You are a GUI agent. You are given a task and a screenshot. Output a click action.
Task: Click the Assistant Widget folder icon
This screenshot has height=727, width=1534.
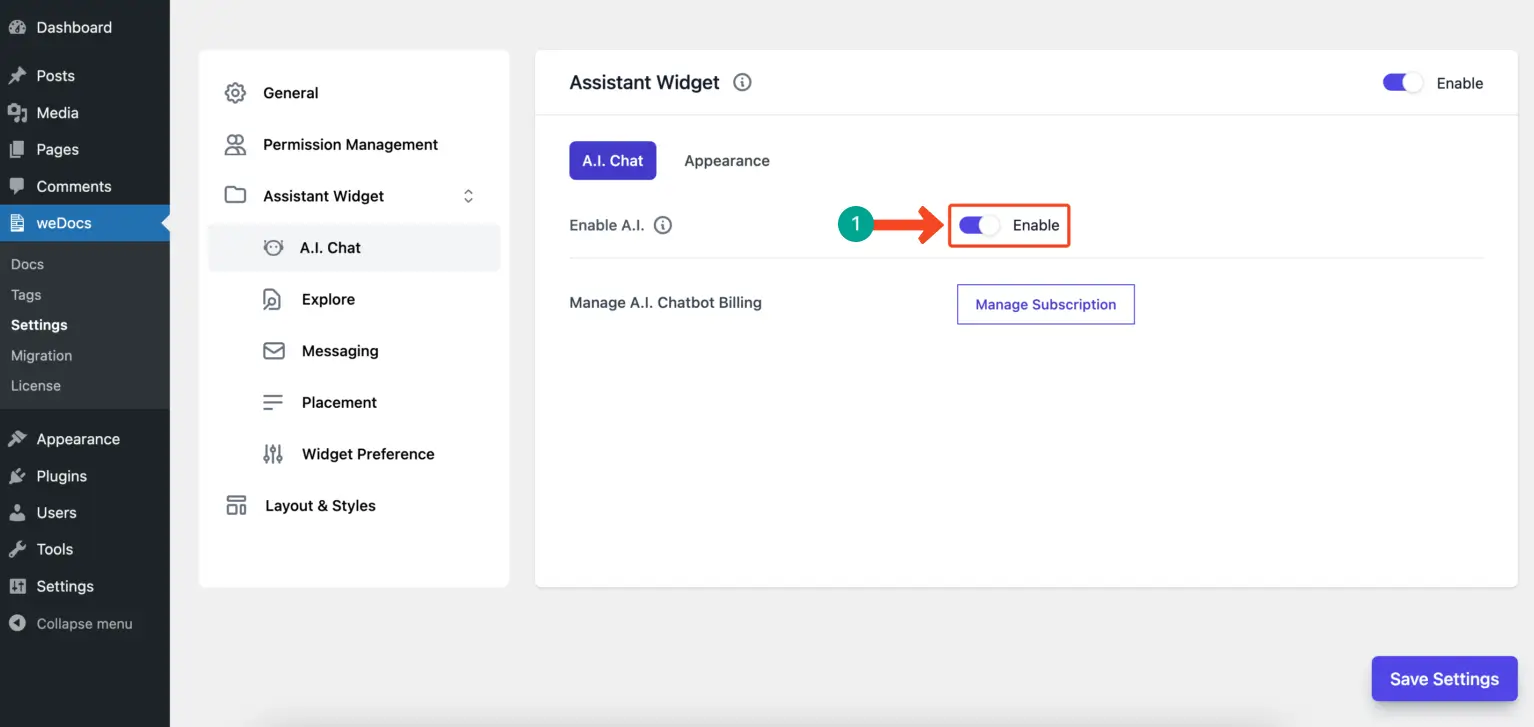pyautogui.click(x=235, y=195)
